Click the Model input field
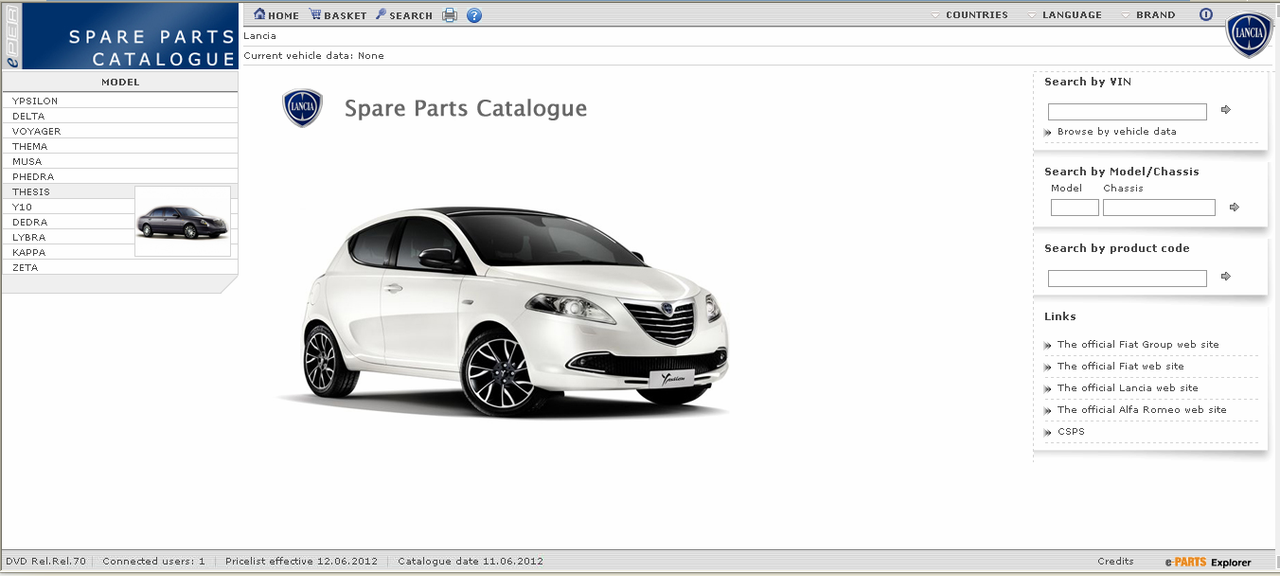Screen dimensions: 1280x576 point(1075,208)
